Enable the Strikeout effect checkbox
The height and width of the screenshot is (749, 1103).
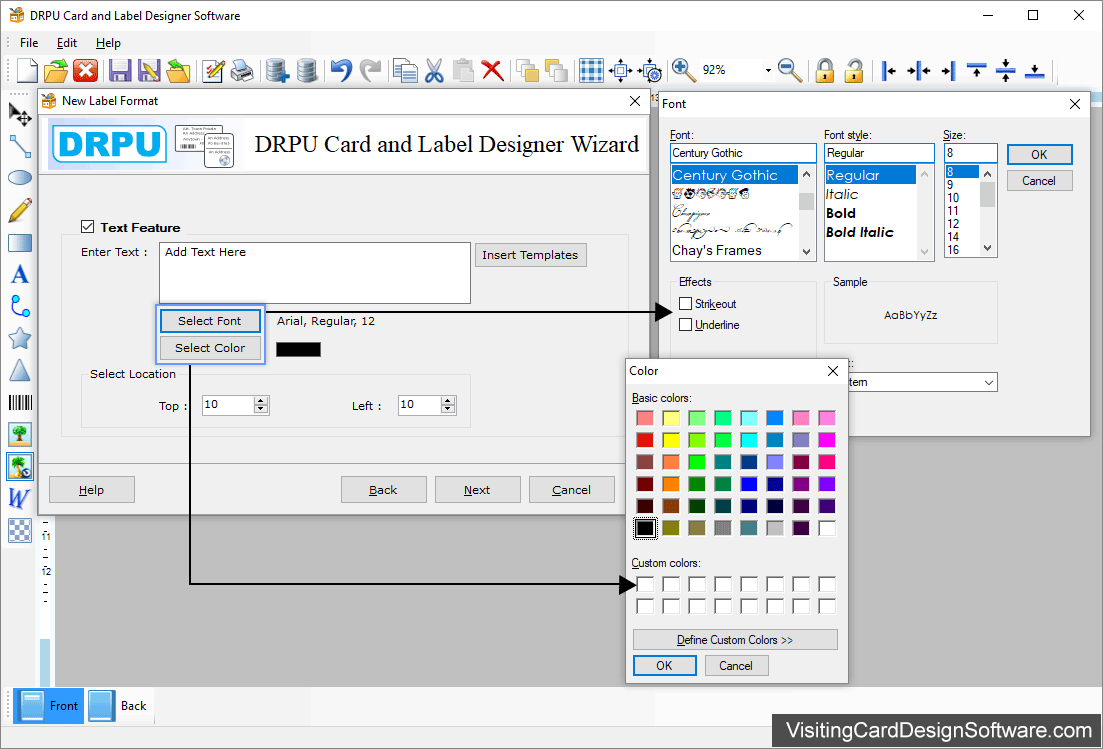(x=685, y=304)
